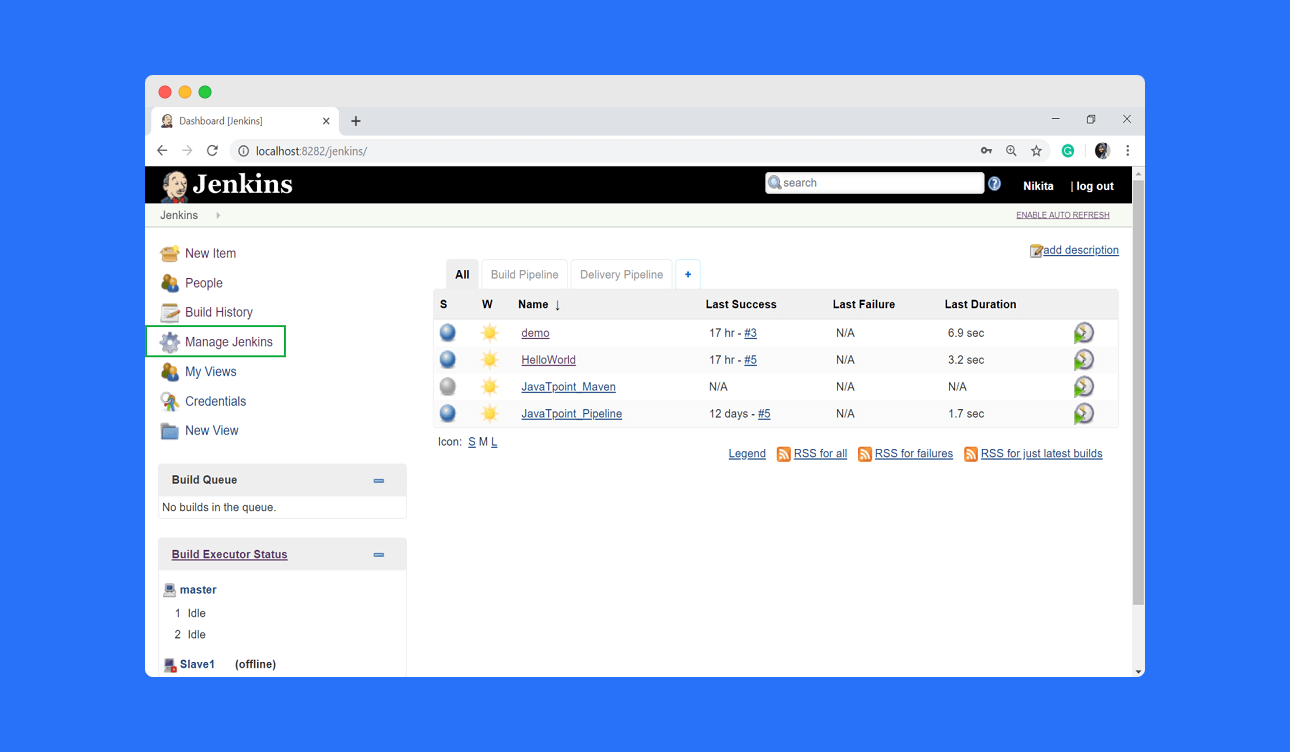The height and width of the screenshot is (752, 1290).
Task: Click the RSS for failures feed icon
Action: click(865, 454)
